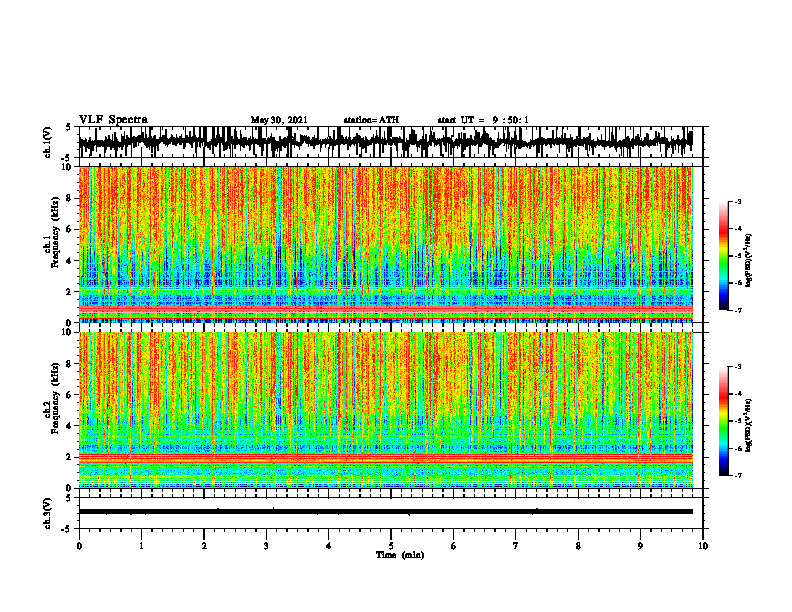Click the "station=ATH" label
This screenshot has width=792, height=612.
click(371, 120)
